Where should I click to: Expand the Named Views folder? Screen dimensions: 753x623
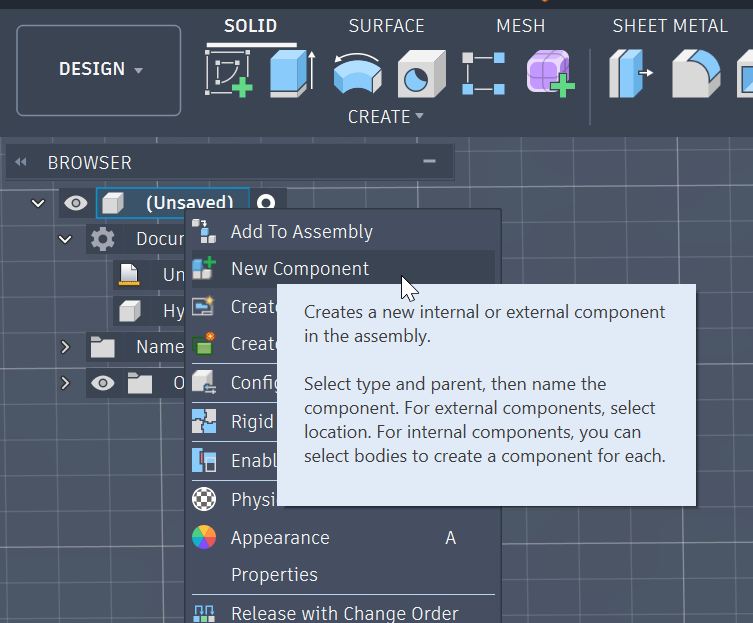(x=65, y=346)
